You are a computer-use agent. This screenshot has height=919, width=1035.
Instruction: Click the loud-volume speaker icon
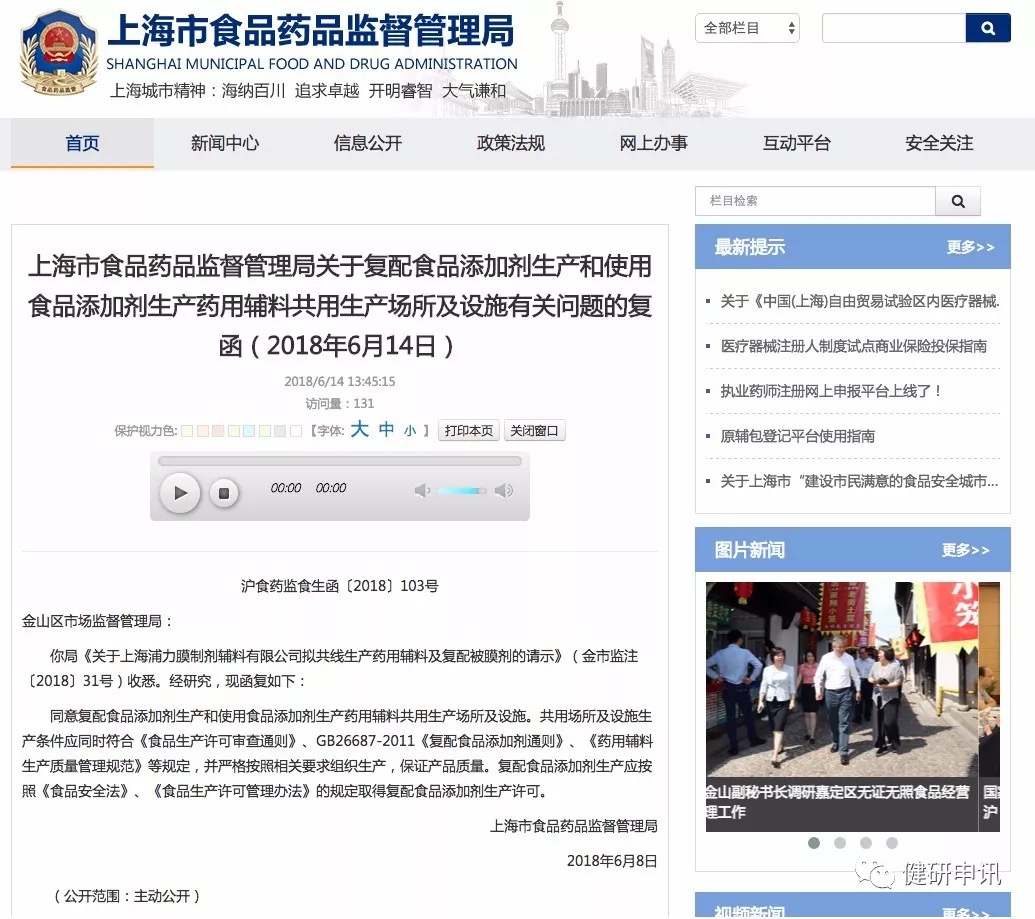pyautogui.click(x=504, y=490)
